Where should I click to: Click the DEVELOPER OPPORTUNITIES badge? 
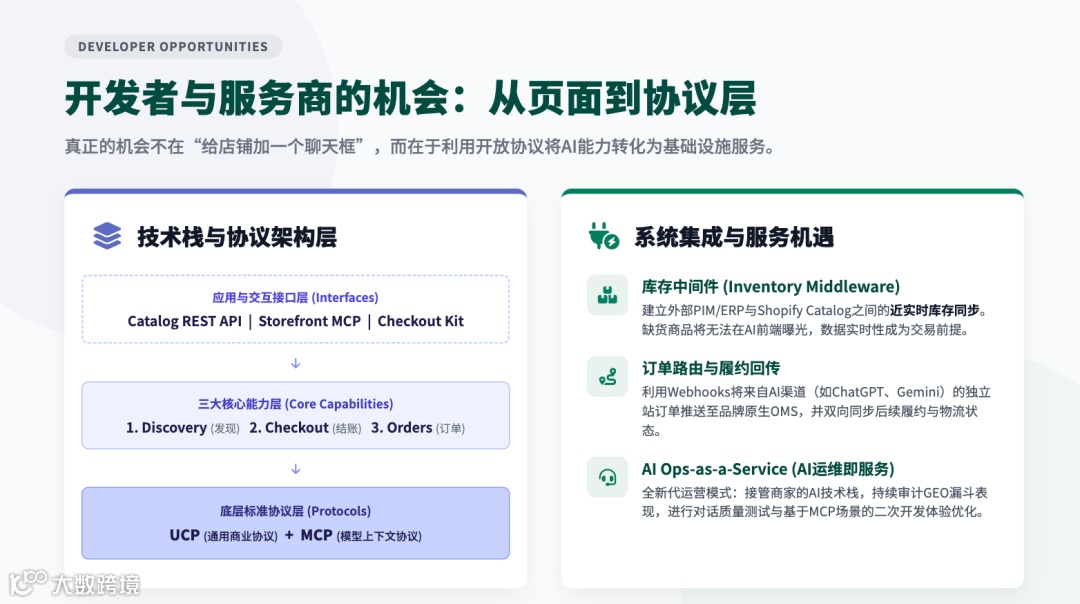pyautogui.click(x=173, y=47)
